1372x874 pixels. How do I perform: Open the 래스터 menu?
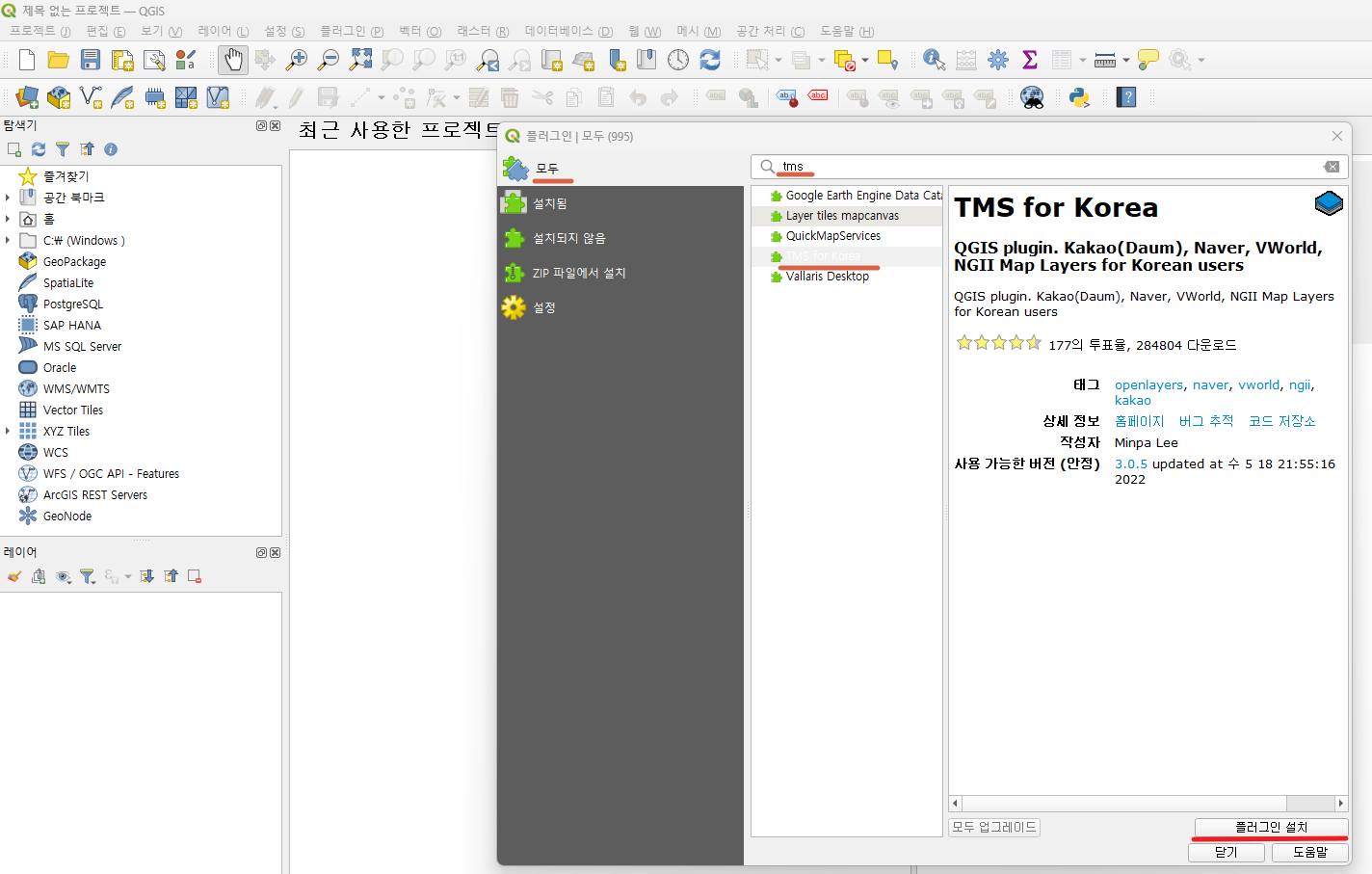(x=483, y=31)
